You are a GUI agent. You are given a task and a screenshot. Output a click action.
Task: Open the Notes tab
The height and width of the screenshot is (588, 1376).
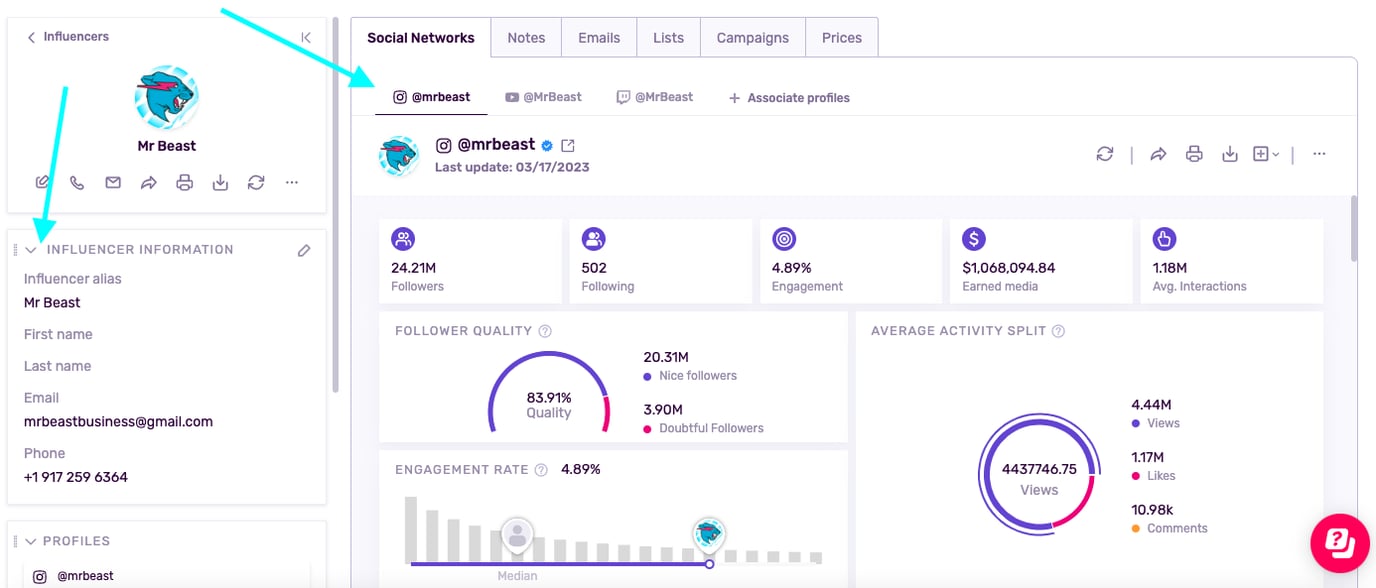tap(526, 38)
